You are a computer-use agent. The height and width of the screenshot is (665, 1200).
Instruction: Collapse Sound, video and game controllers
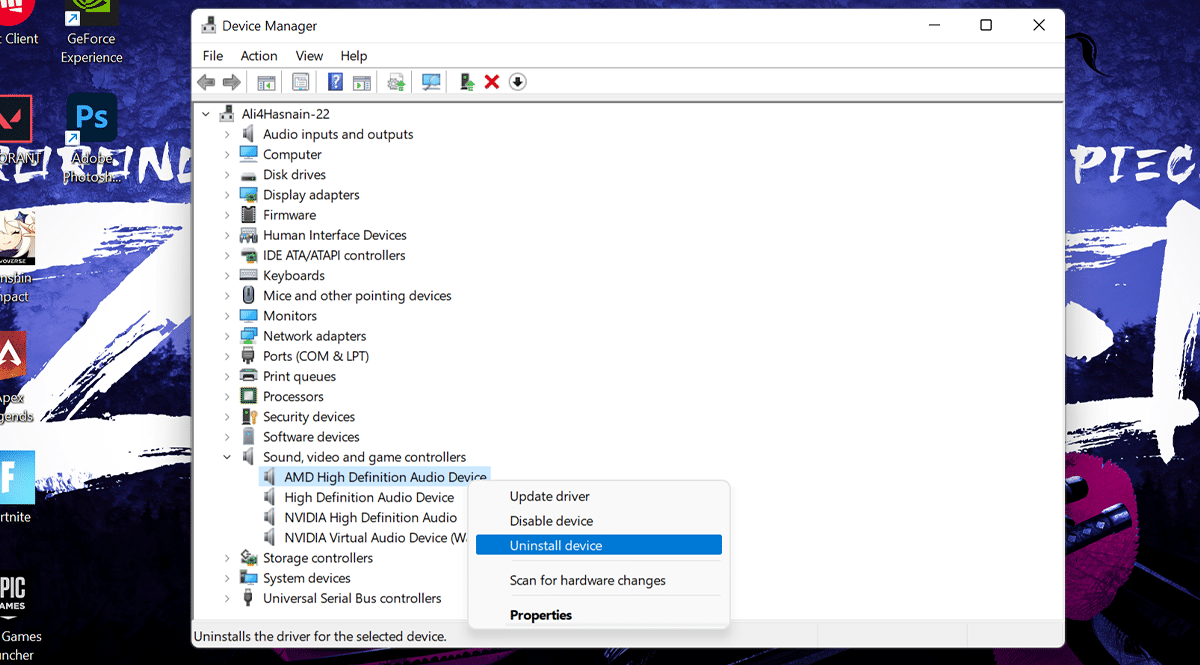coord(227,457)
